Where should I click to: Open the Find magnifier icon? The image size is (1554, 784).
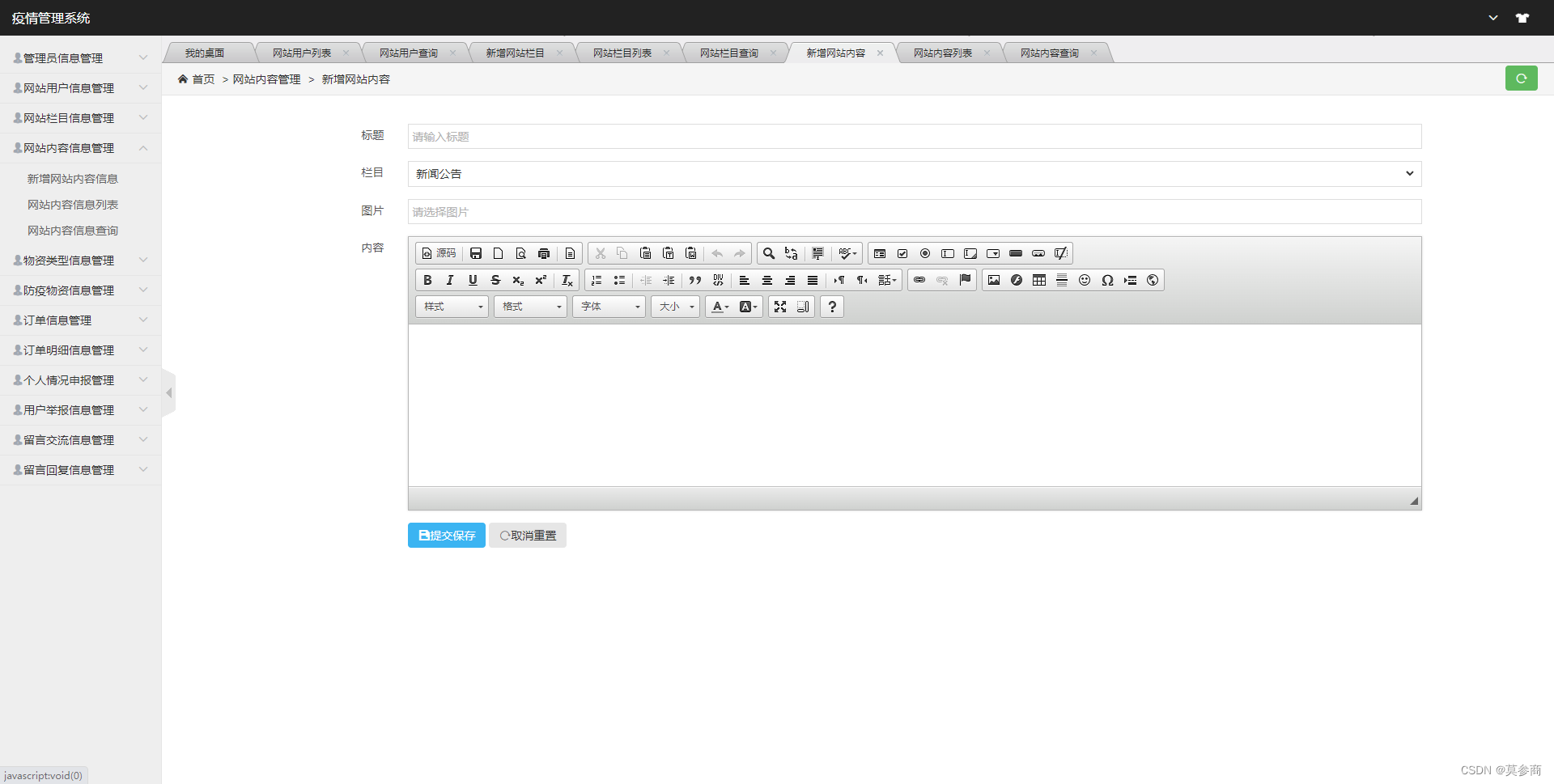(x=769, y=253)
